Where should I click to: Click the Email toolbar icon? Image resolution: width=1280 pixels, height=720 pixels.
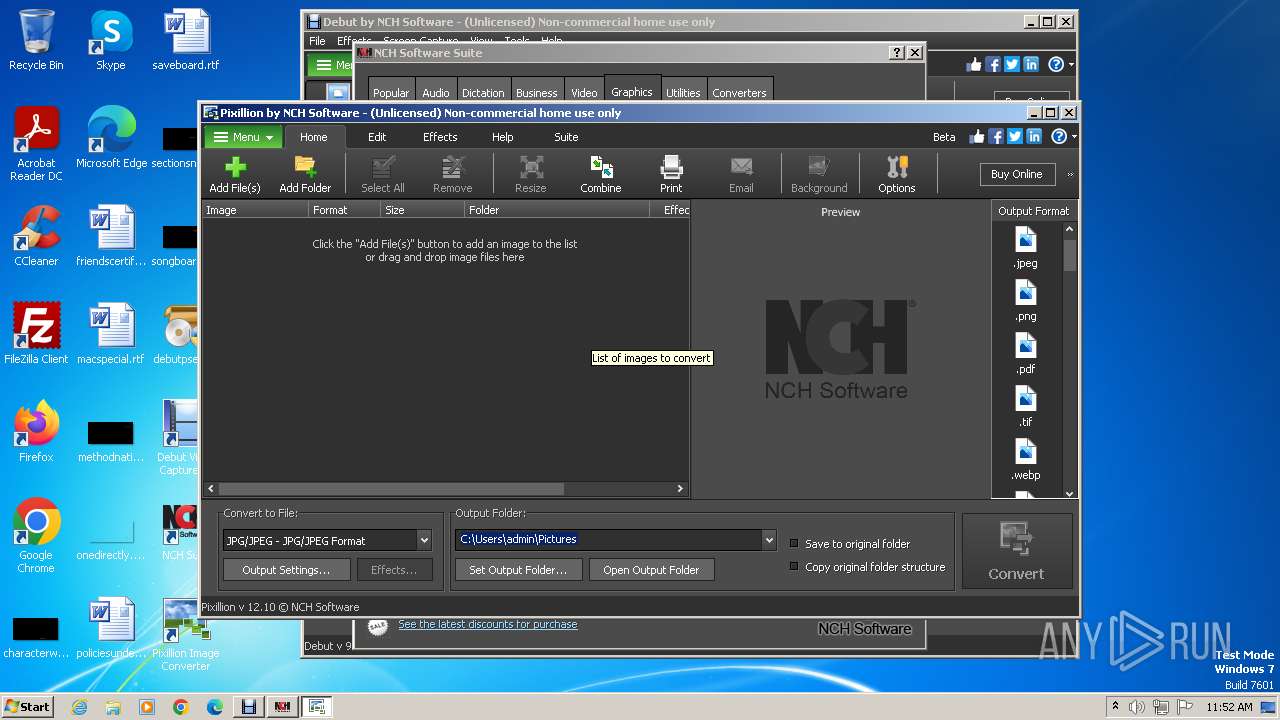pyautogui.click(x=741, y=175)
